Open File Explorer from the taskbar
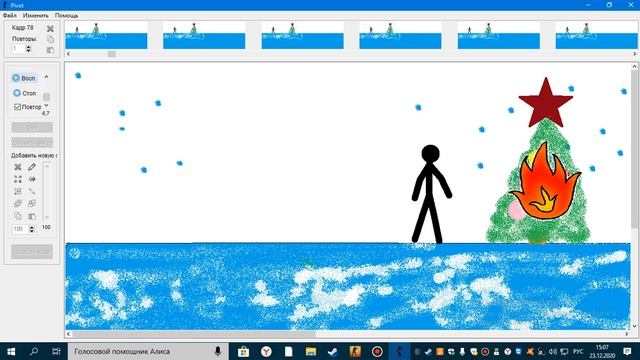Image resolution: width=640 pixels, height=360 pixels. click(311, 351)
